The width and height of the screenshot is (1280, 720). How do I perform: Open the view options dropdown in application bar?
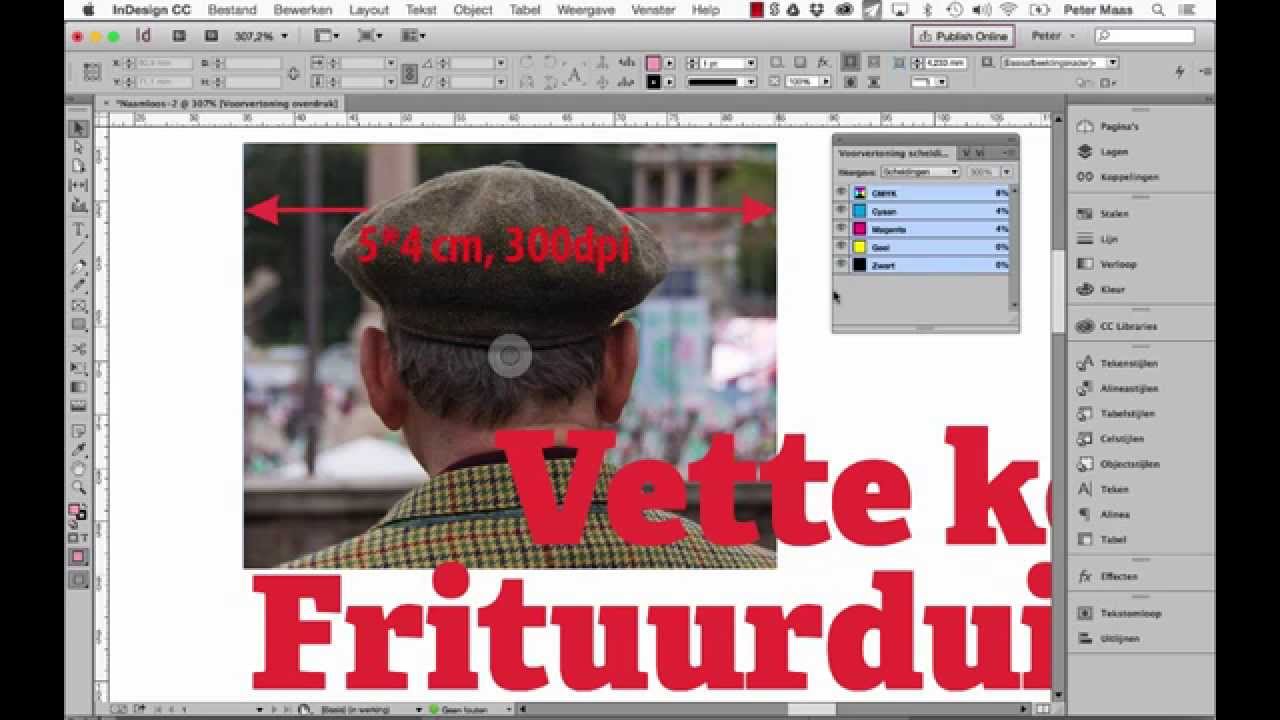(x=326, y=36)
